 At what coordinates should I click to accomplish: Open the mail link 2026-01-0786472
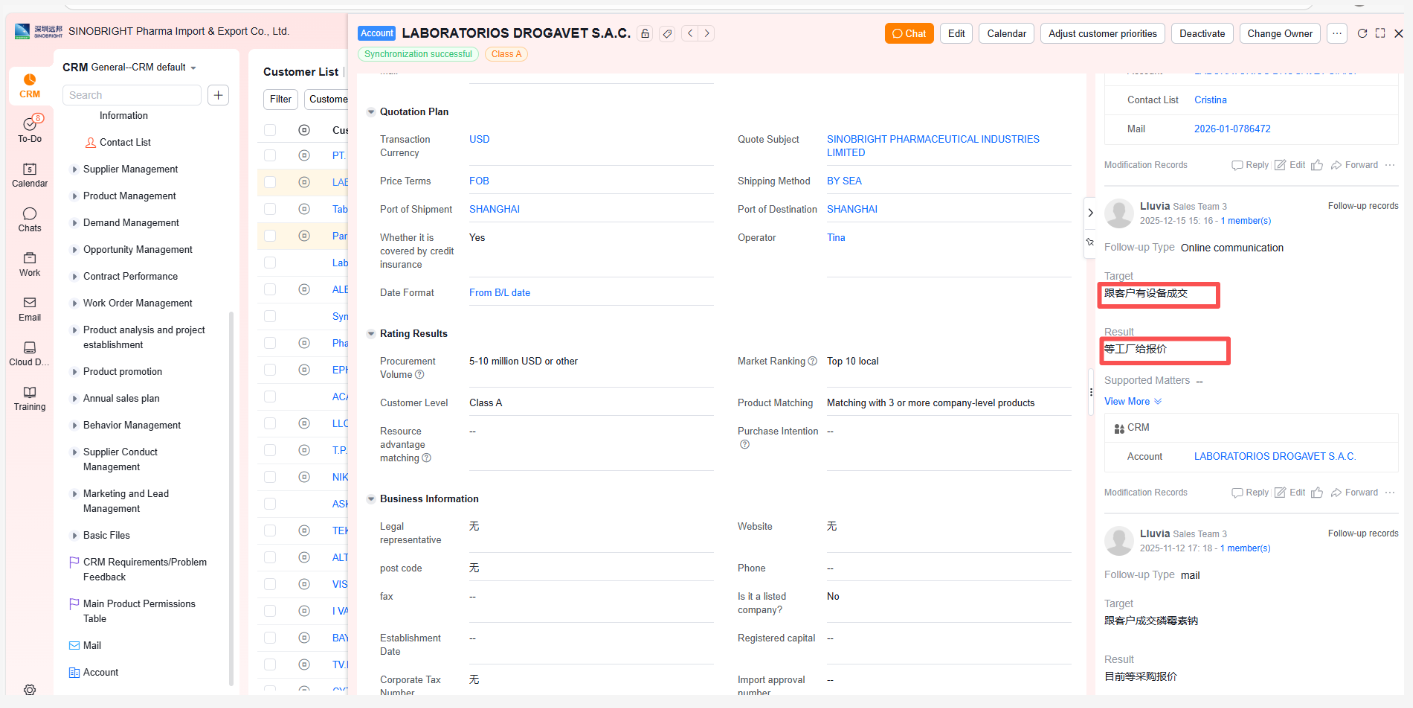[1232, 129]
